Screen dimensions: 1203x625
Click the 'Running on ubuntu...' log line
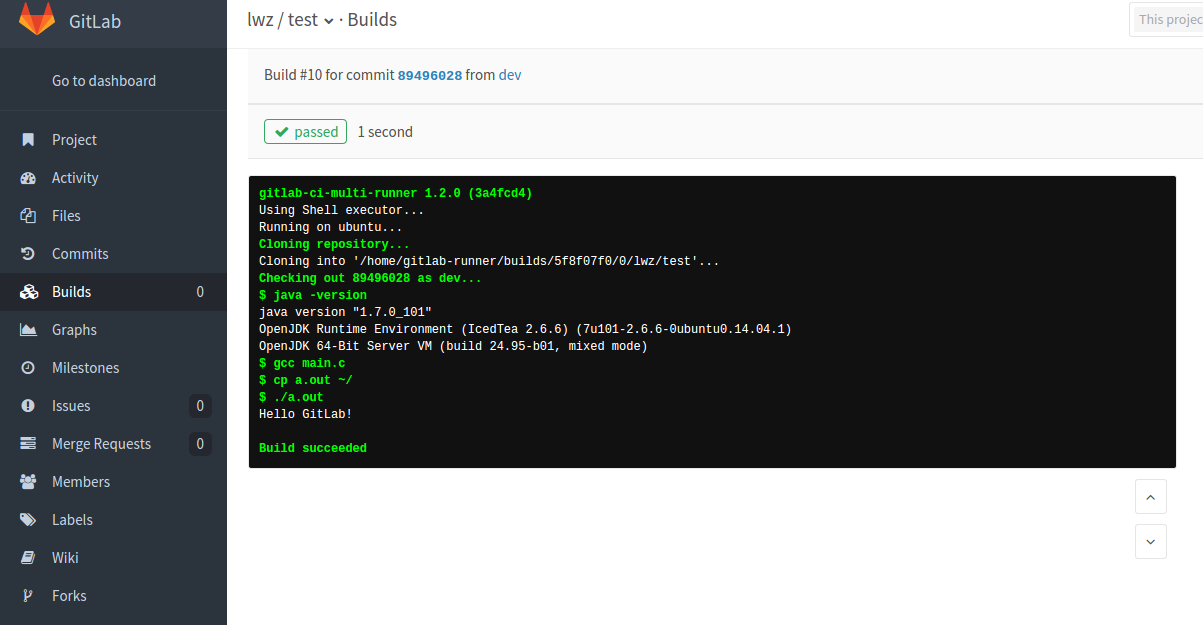coord(331,228)
